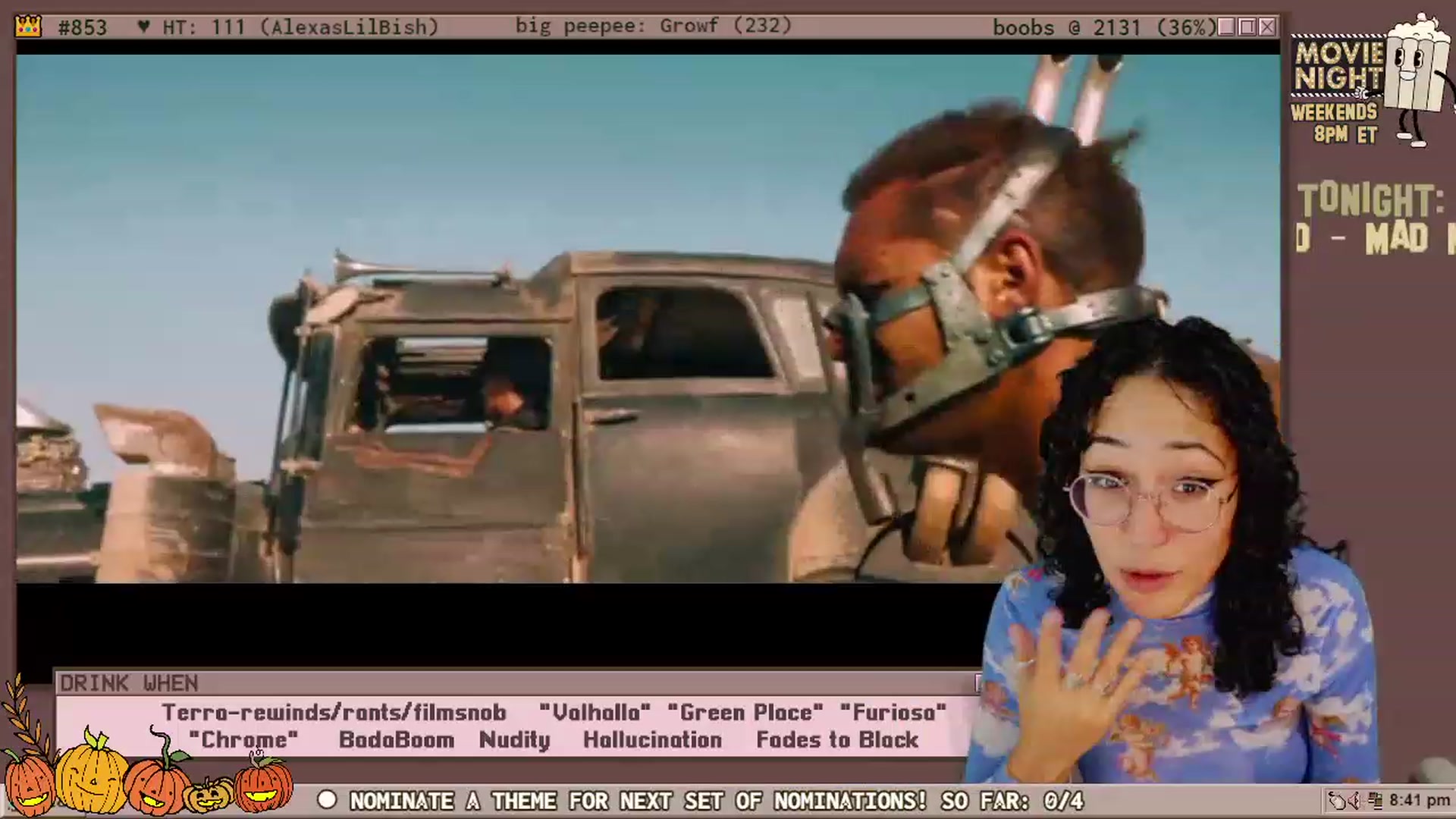Click the network computers tray icon
1456x819 pixels.
(1375, 800)
